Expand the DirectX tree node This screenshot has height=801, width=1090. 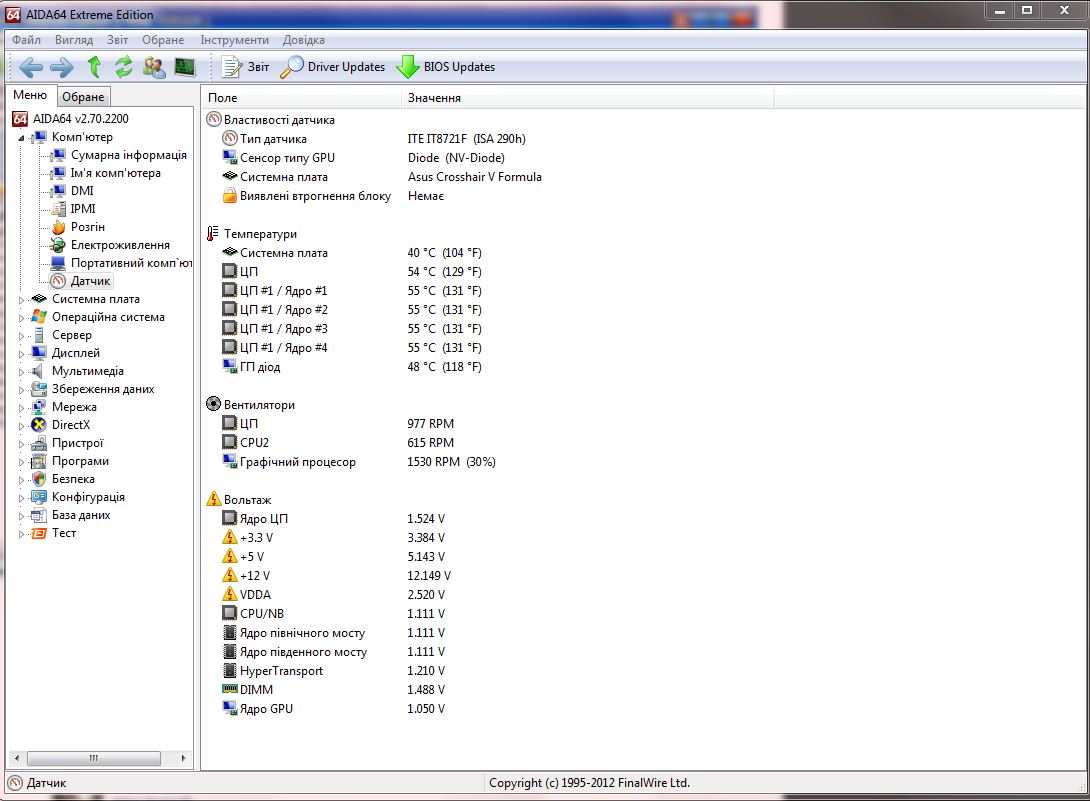(x=21, y=426)
